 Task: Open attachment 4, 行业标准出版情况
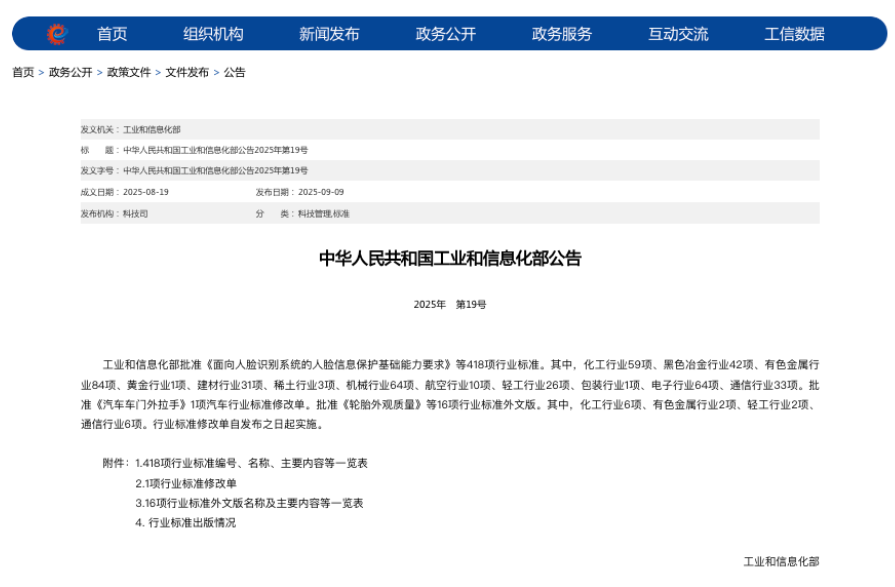pyautogui.click(x=186, y=523)
